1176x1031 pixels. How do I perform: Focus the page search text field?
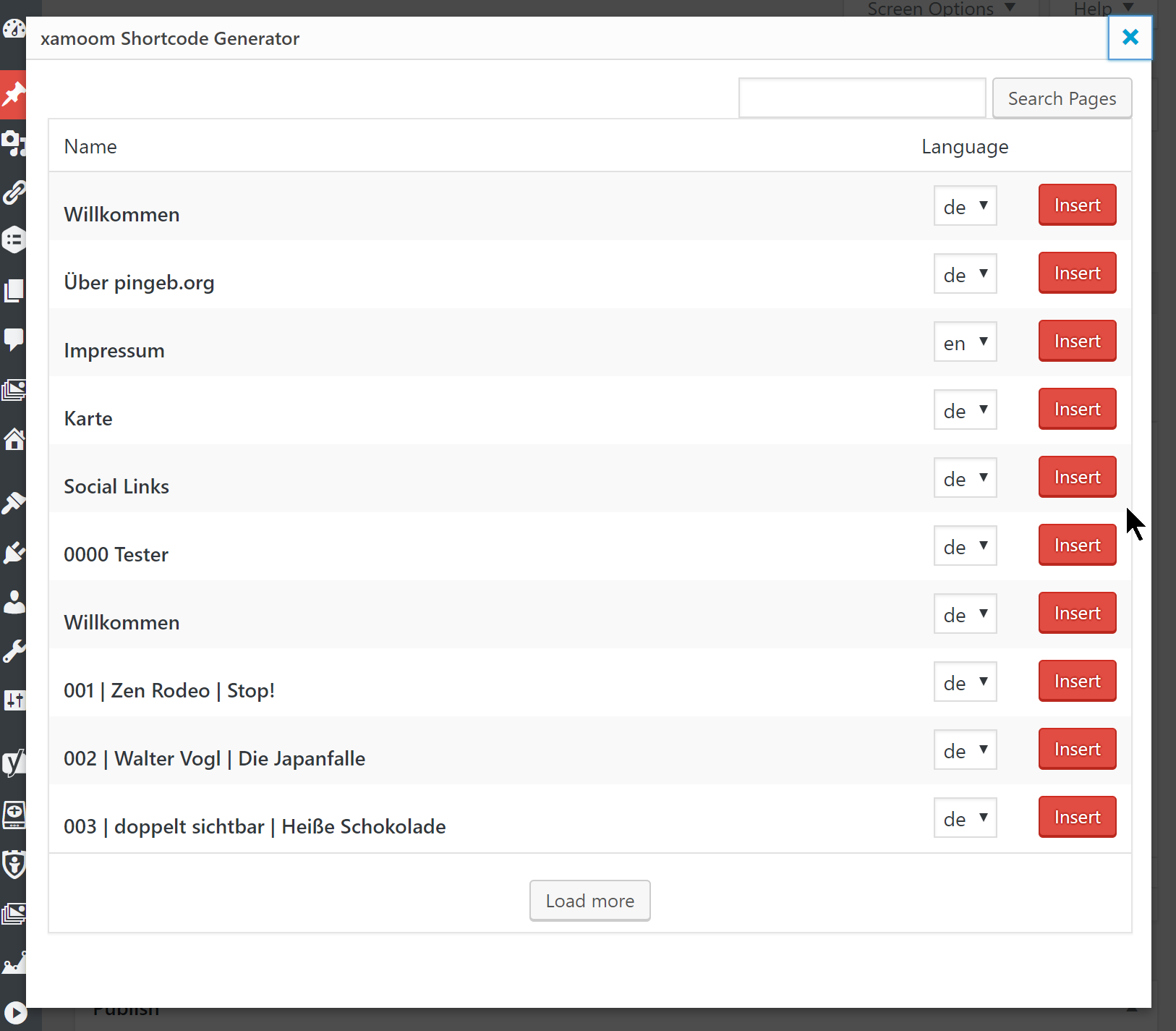pyautogui.click(x=862, y=98)
